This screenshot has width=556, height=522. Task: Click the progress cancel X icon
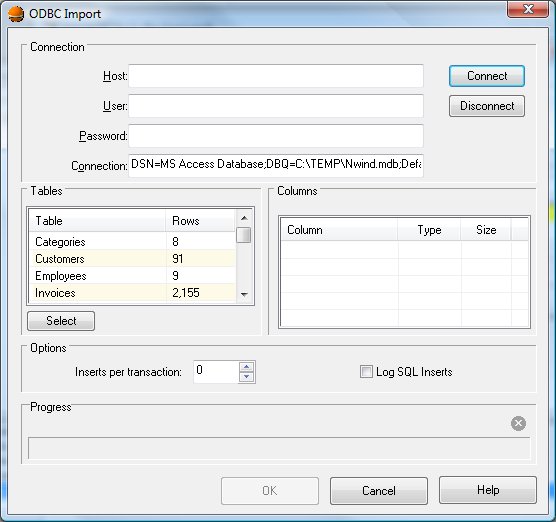click(518, 423)
